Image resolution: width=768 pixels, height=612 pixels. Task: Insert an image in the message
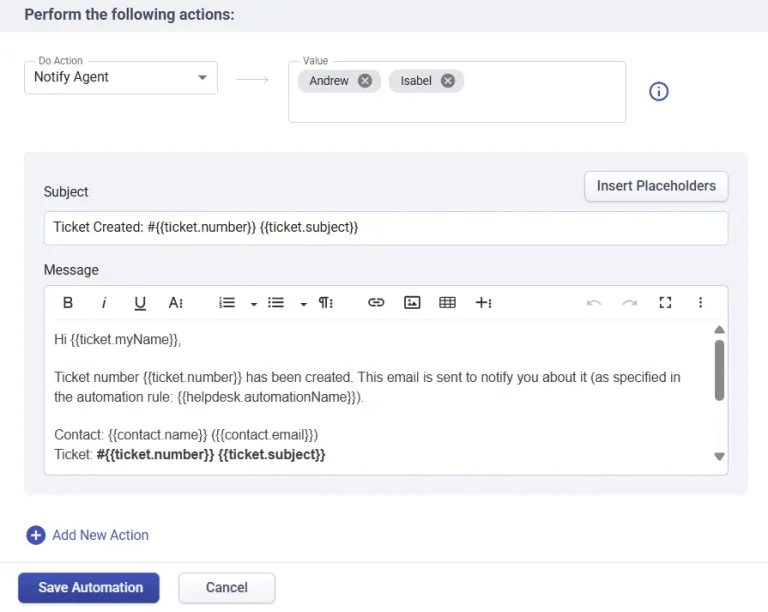[412, 303]
